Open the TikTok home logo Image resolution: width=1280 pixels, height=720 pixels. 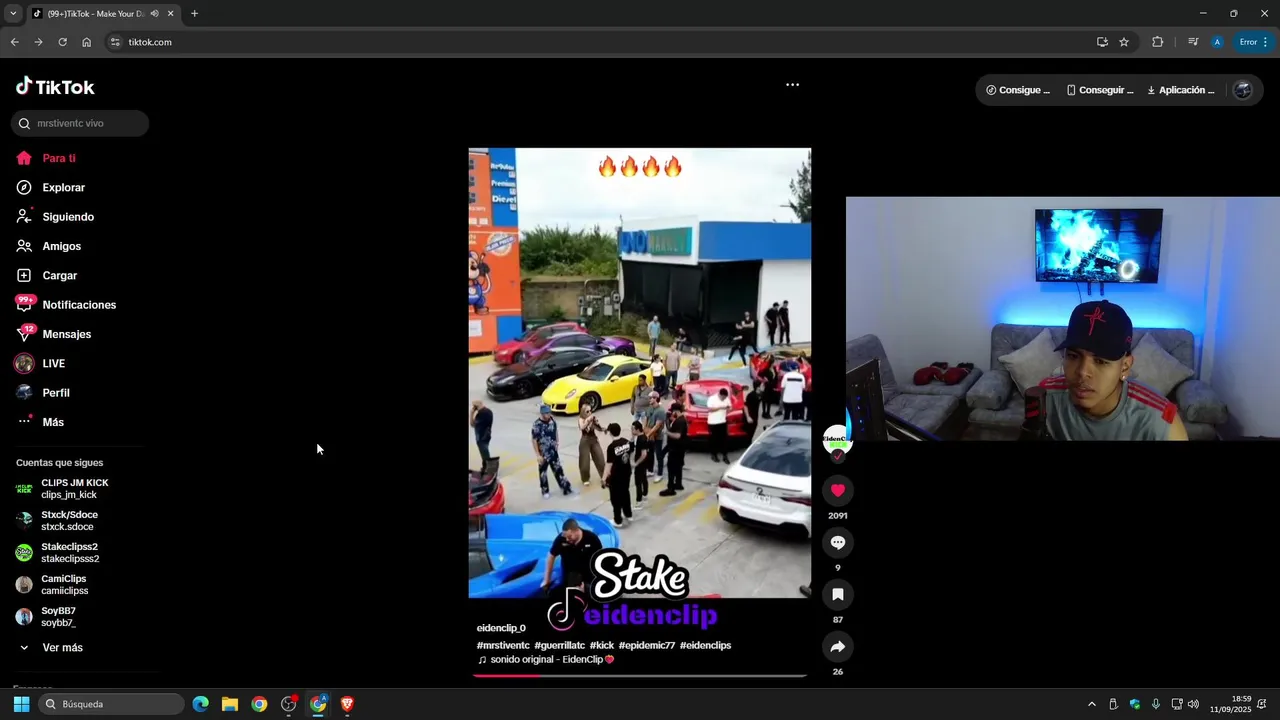click(x=55, y=87)
